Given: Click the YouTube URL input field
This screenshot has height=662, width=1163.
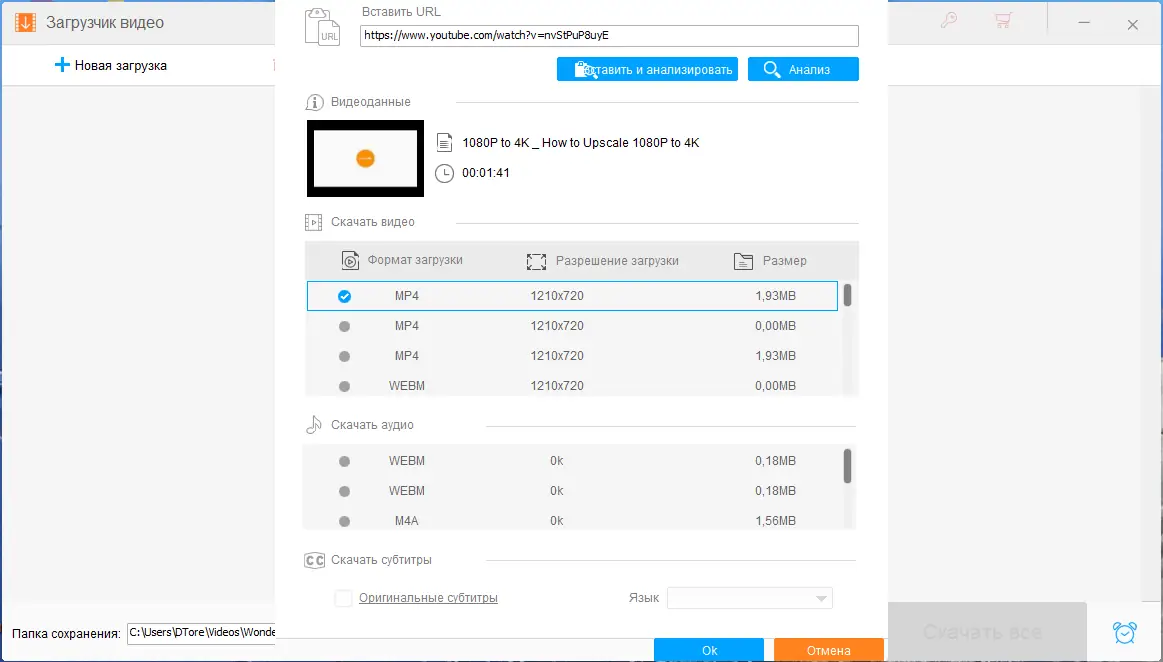Looking at the screenshot, I should (609, 35).
